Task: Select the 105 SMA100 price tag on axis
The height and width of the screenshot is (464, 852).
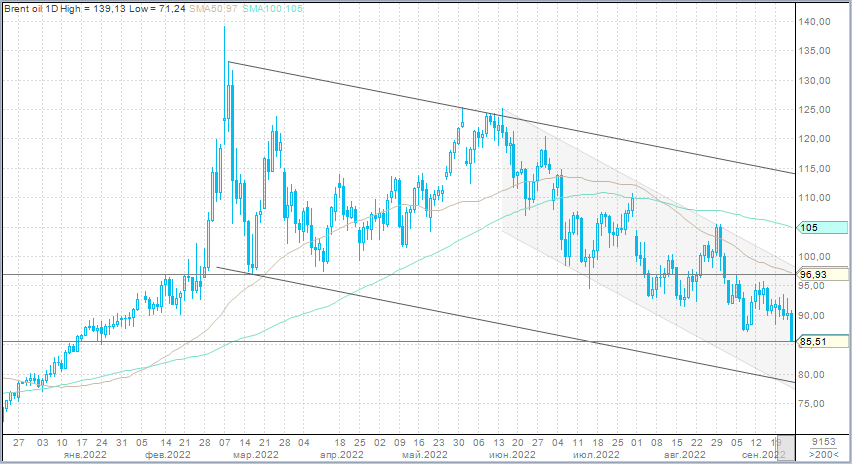Action: (810, 228)
